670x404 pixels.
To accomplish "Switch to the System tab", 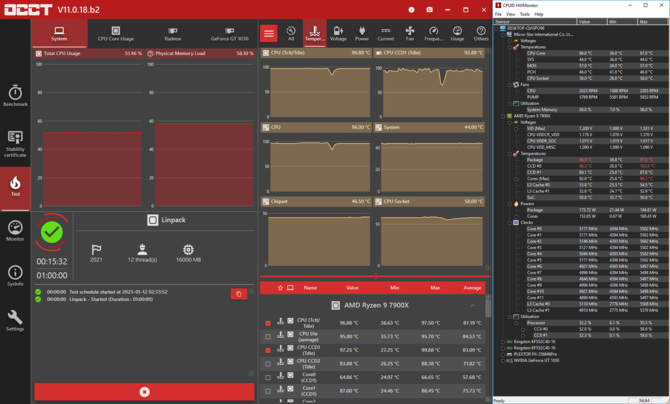I will (59, 33).
